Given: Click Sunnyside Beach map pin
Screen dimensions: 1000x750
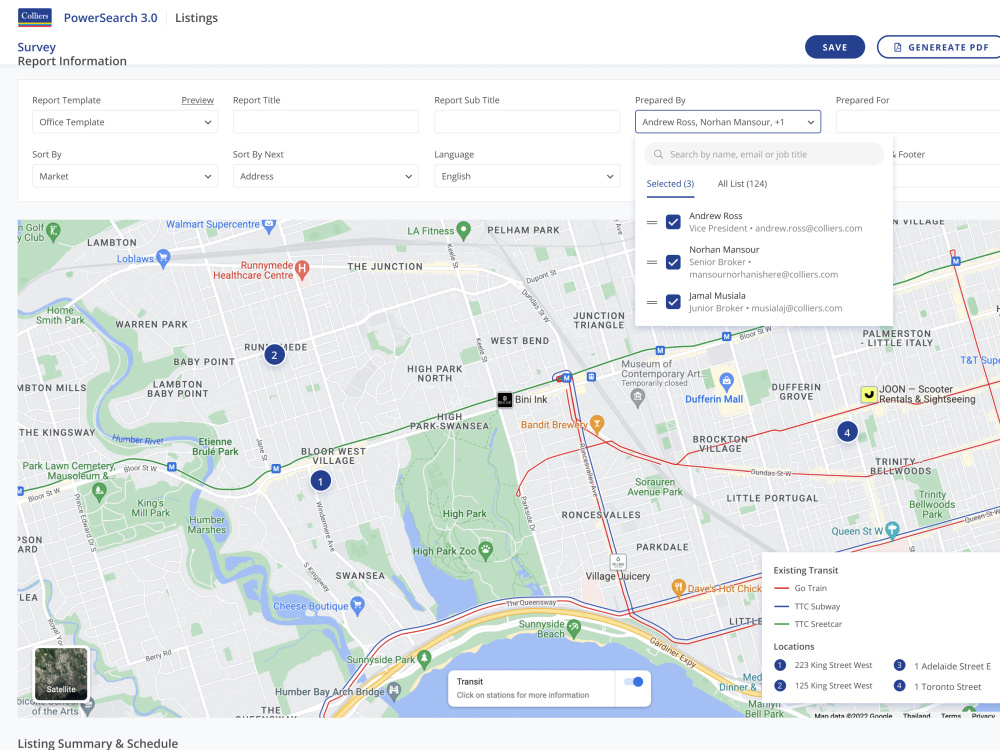Looking at the screenshot, I should click(x=574, y=629).
